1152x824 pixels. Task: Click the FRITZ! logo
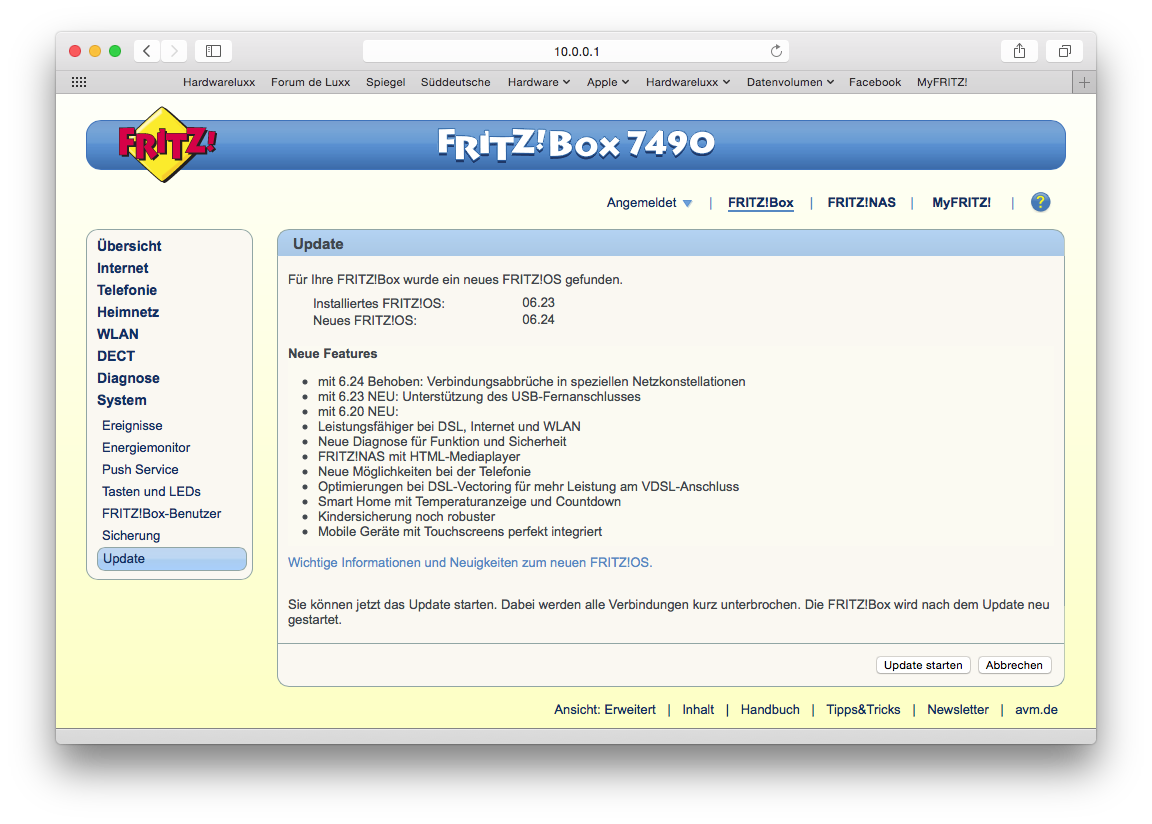point(166,145)
